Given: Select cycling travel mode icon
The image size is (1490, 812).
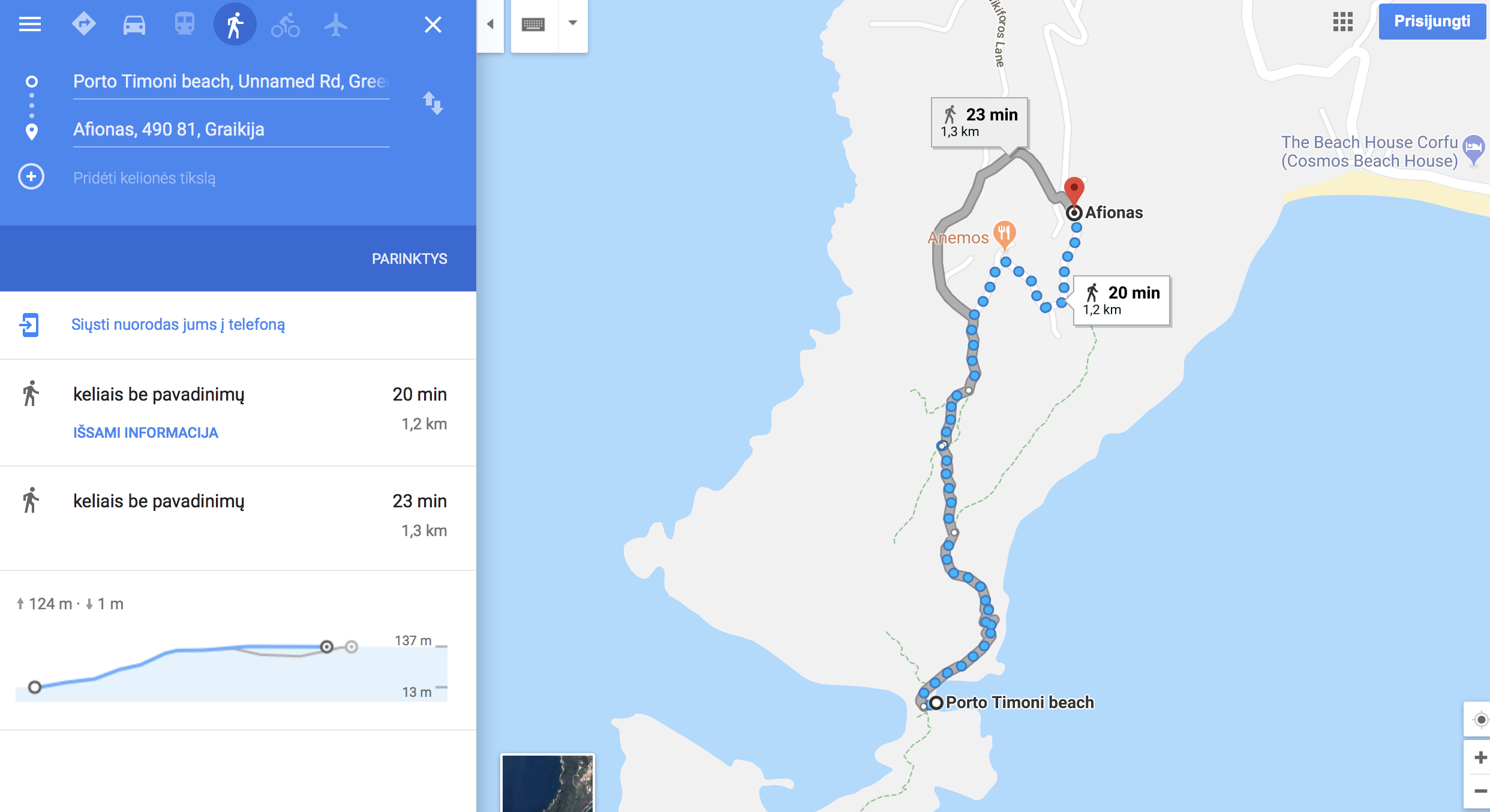Looking at the screenshot, I should tap(286, 25).
